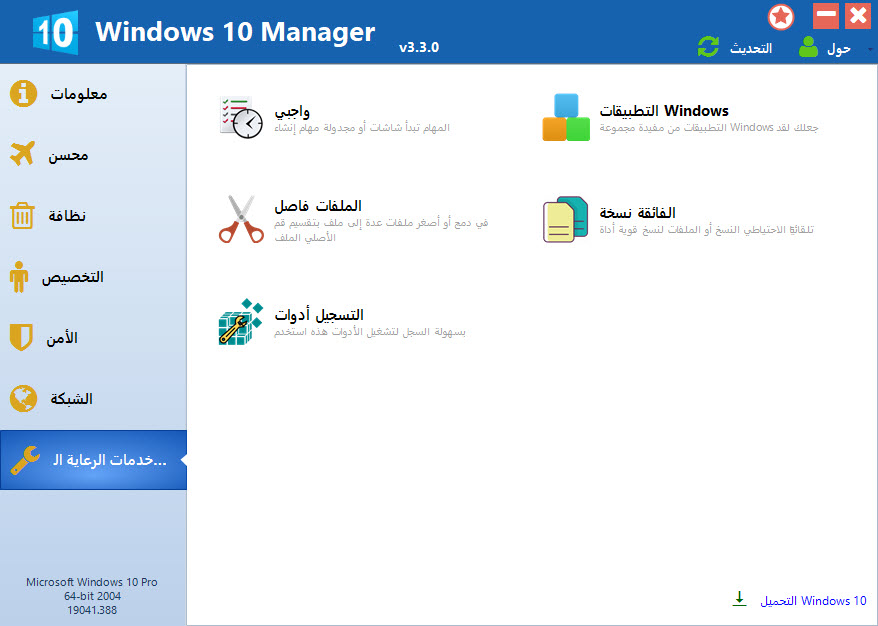
Task: Click the green user About icon
Action: click(808, 47)
